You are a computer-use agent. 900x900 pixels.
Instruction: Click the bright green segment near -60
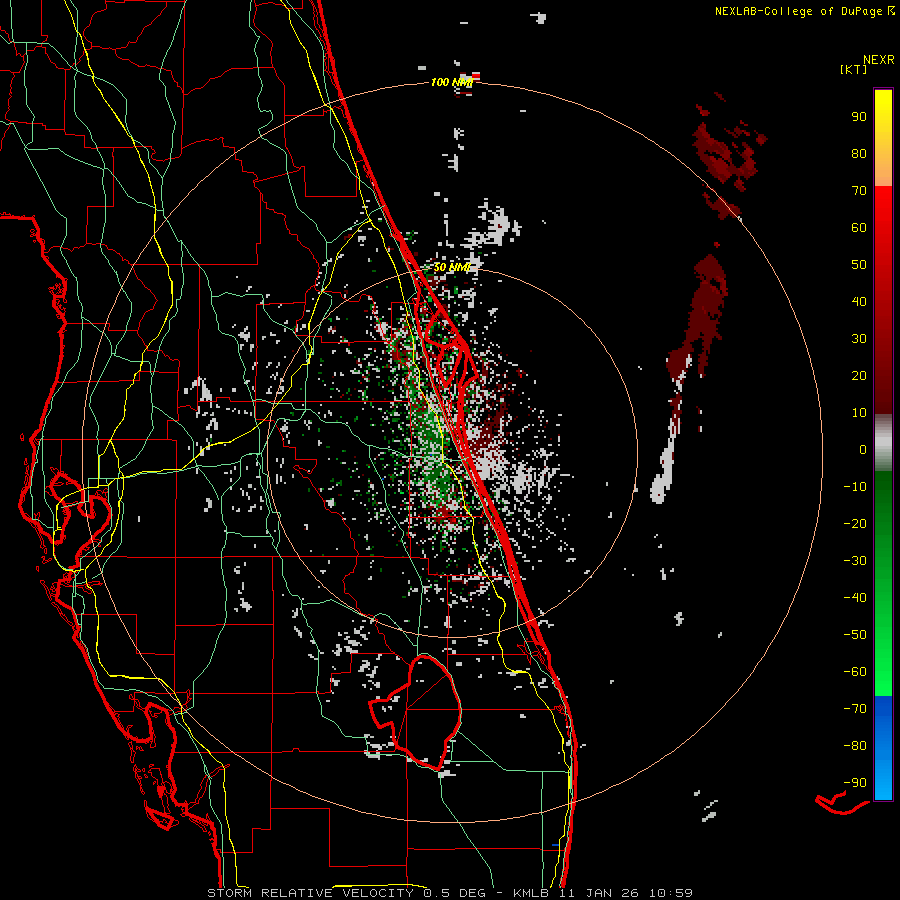click(x=883, y=672)
